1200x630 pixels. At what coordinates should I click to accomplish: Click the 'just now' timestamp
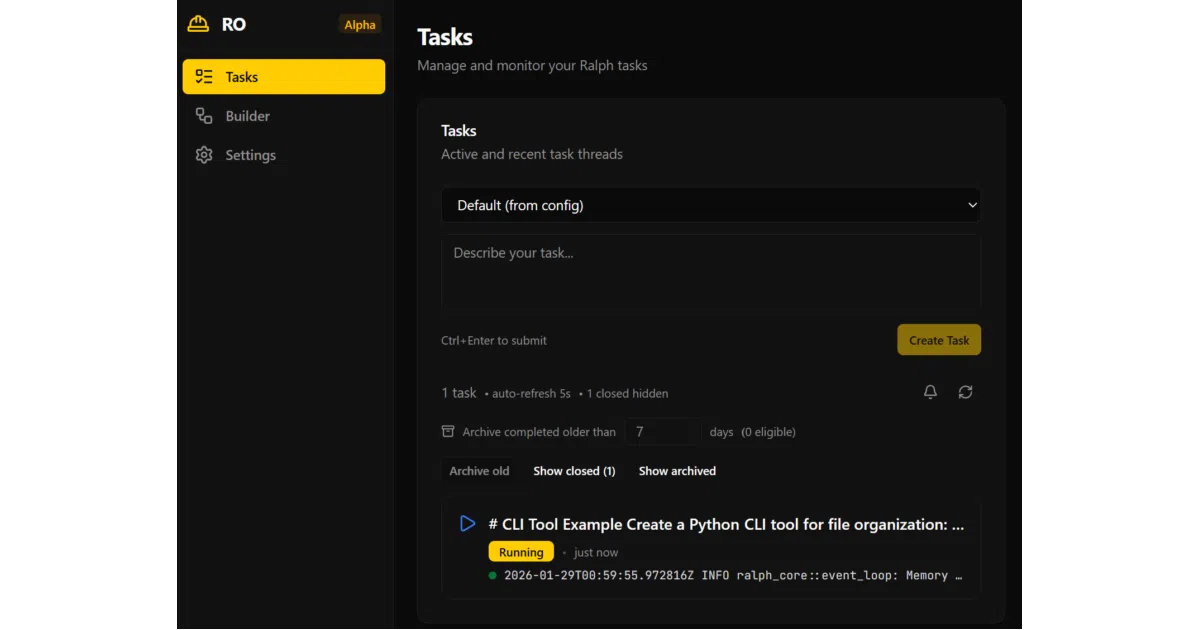pyautogui.click(x=596, y=553)
